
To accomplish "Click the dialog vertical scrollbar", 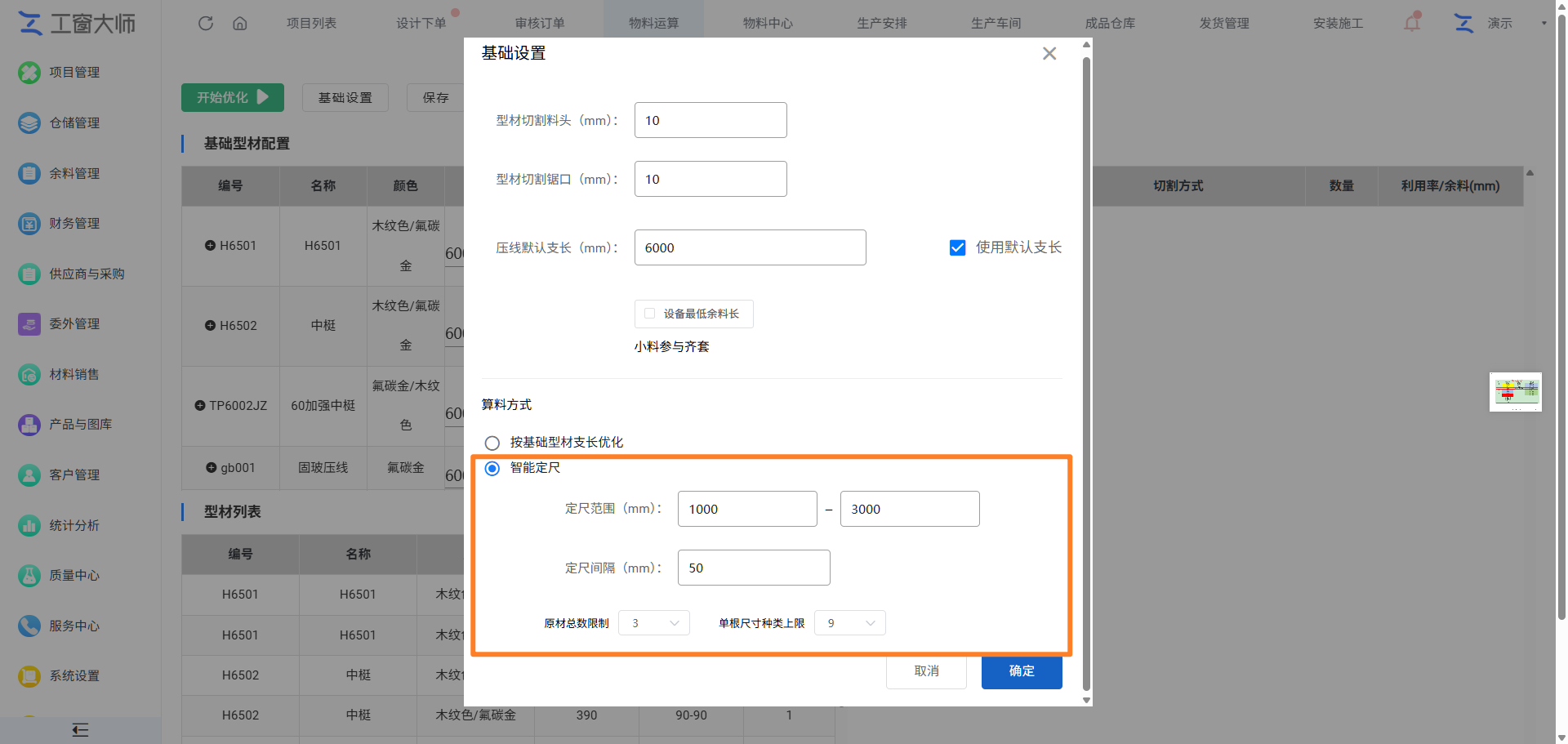I will (1086, 372).
